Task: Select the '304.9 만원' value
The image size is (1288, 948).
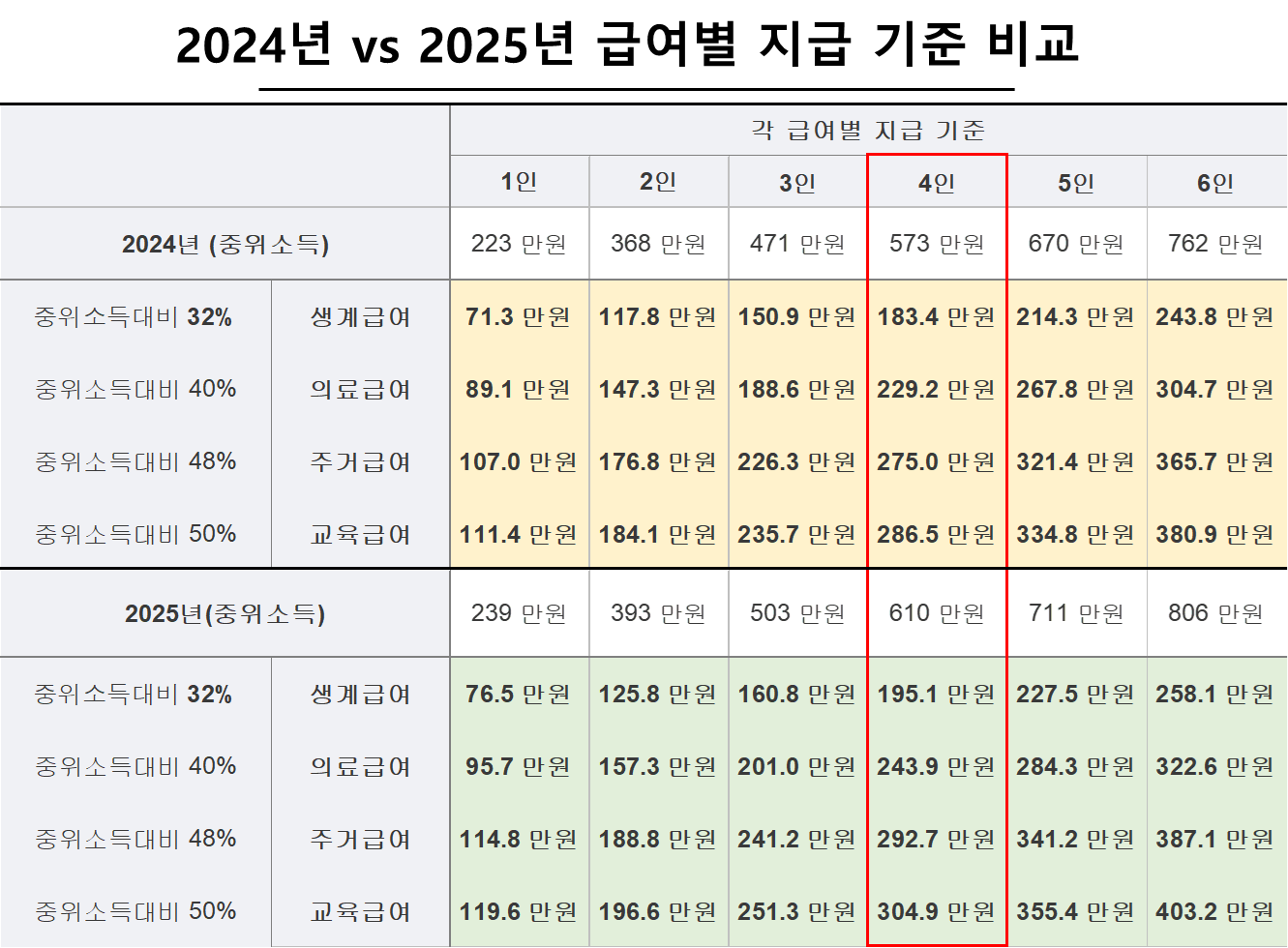Action: coord(937,912)
